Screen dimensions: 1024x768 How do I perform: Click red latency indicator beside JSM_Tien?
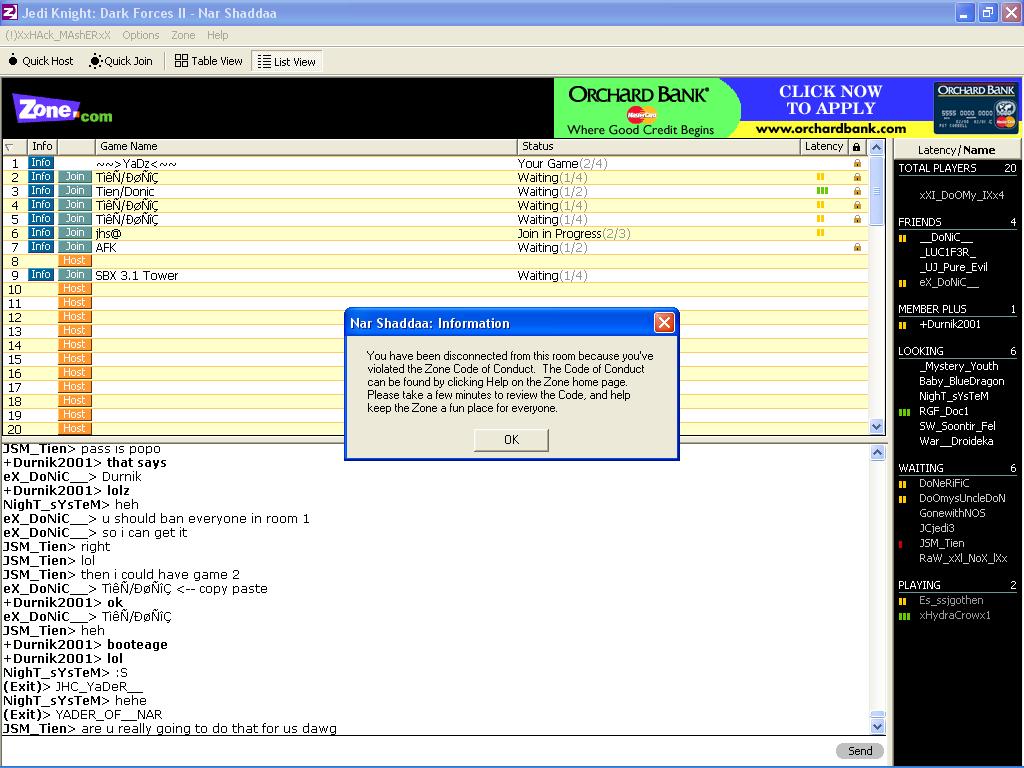coord(901,544)
